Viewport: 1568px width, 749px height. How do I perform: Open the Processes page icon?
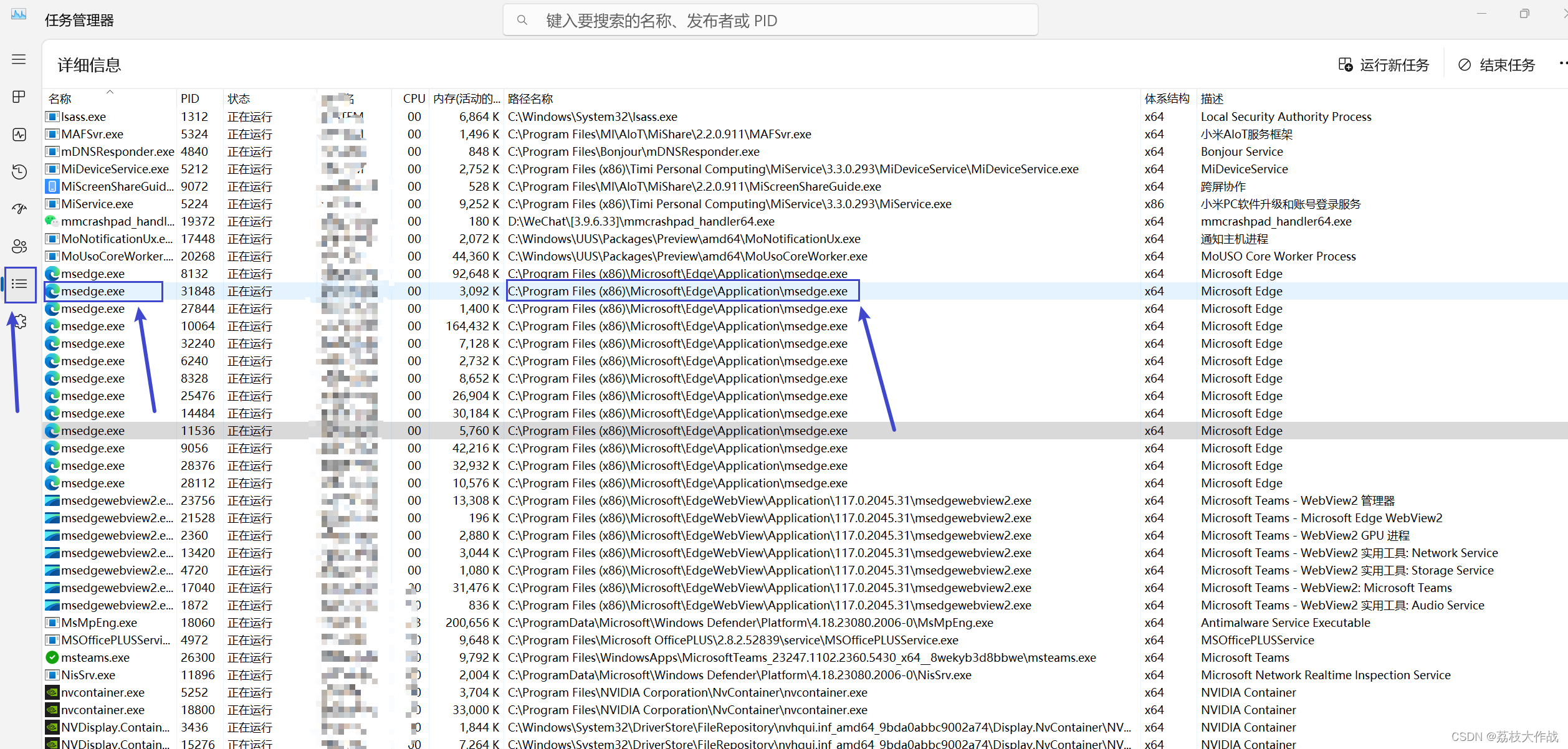coord(19,97)
